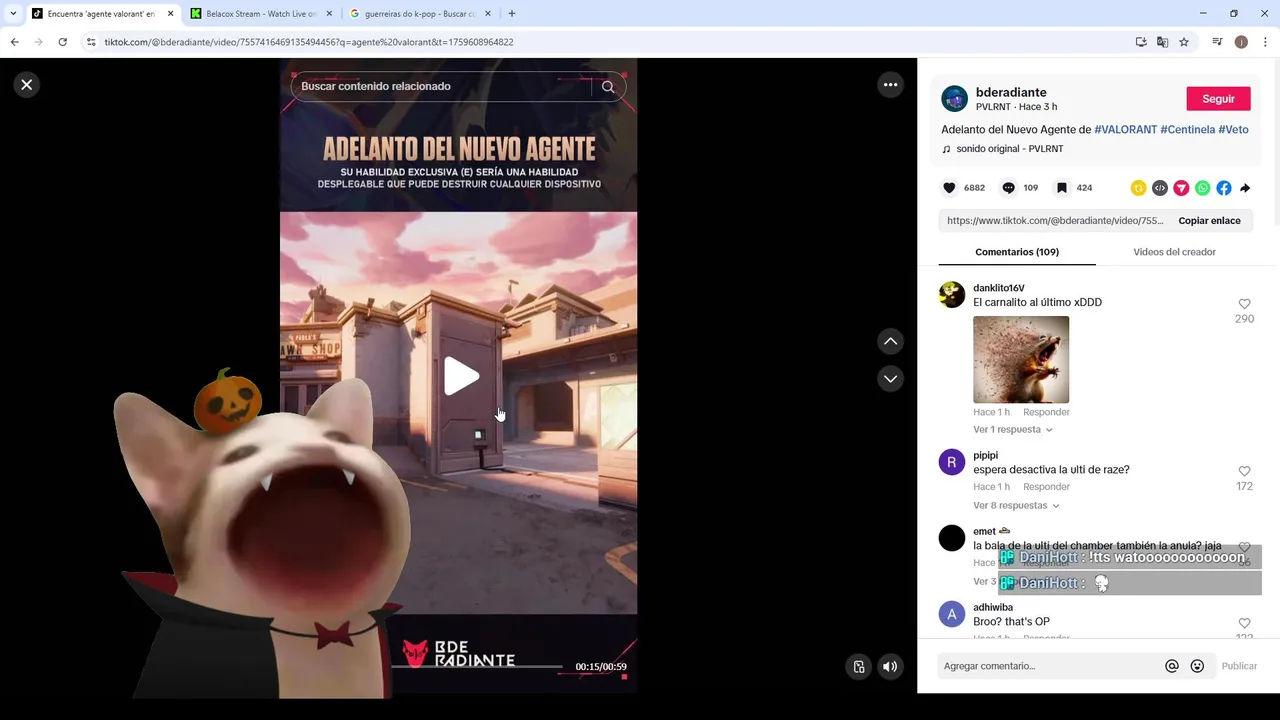Open emet's black profile avatar

(952, 538)
